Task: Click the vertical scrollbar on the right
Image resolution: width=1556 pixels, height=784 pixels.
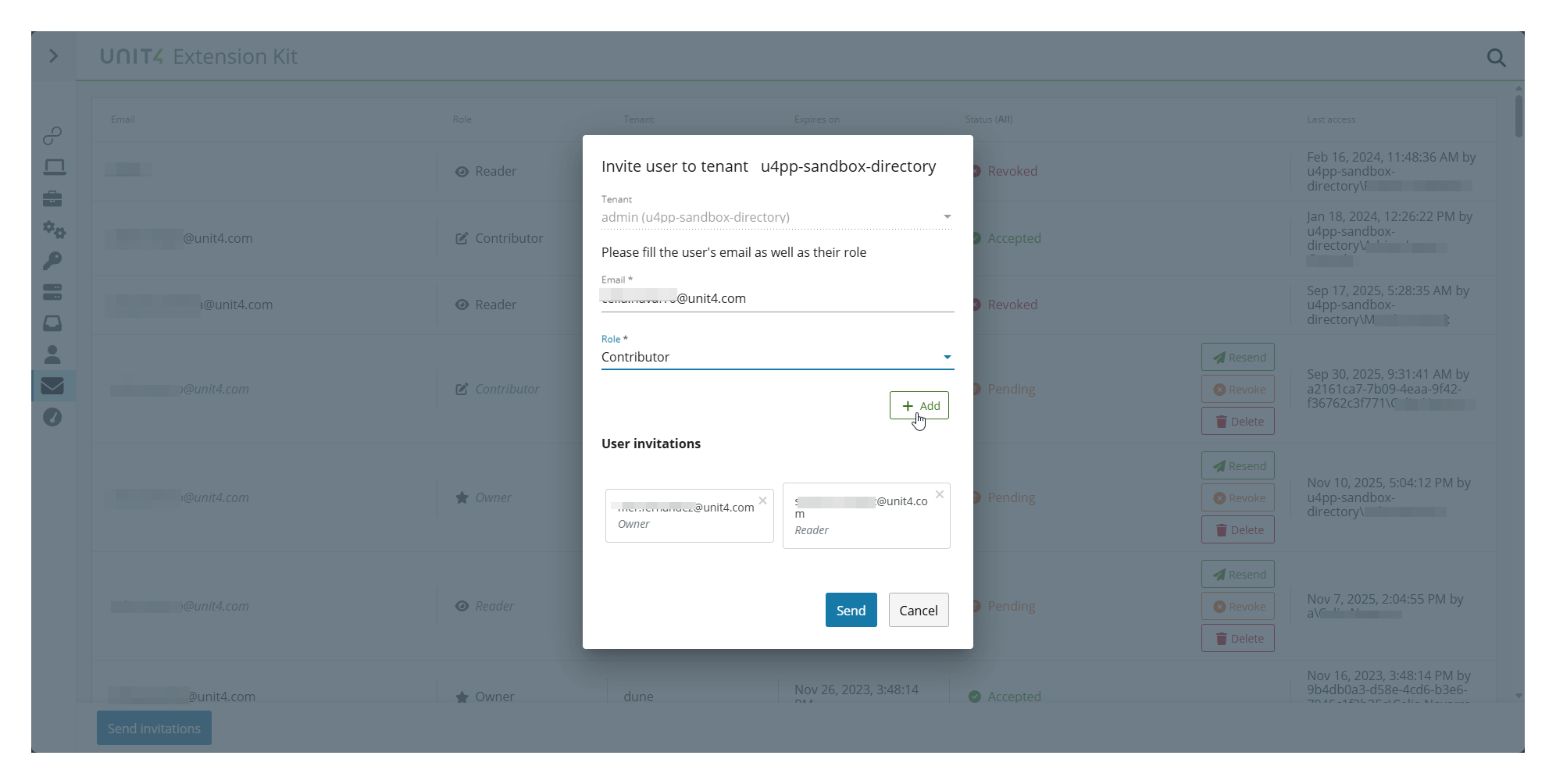Action: pyautogui.click(x=1517, y=117)
